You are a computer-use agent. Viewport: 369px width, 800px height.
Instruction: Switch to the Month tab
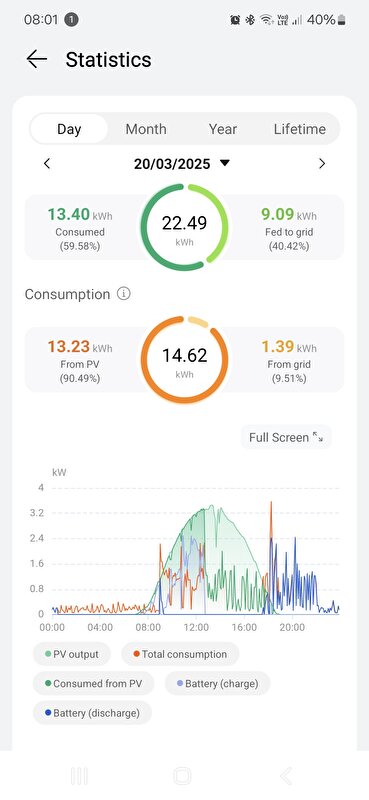coord(146,129)
